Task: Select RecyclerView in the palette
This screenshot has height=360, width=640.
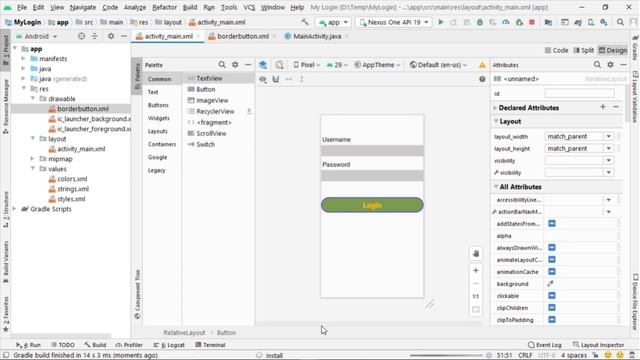Action: click(x=215, y=111)
